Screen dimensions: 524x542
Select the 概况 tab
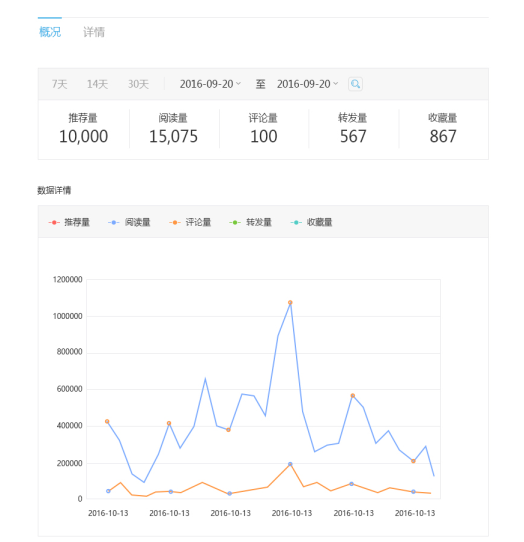[50, 32]
